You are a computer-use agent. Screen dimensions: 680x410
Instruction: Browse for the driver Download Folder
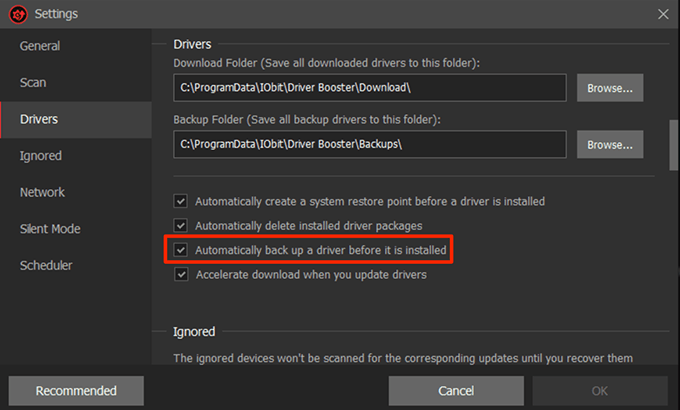(x=609, y=88)
